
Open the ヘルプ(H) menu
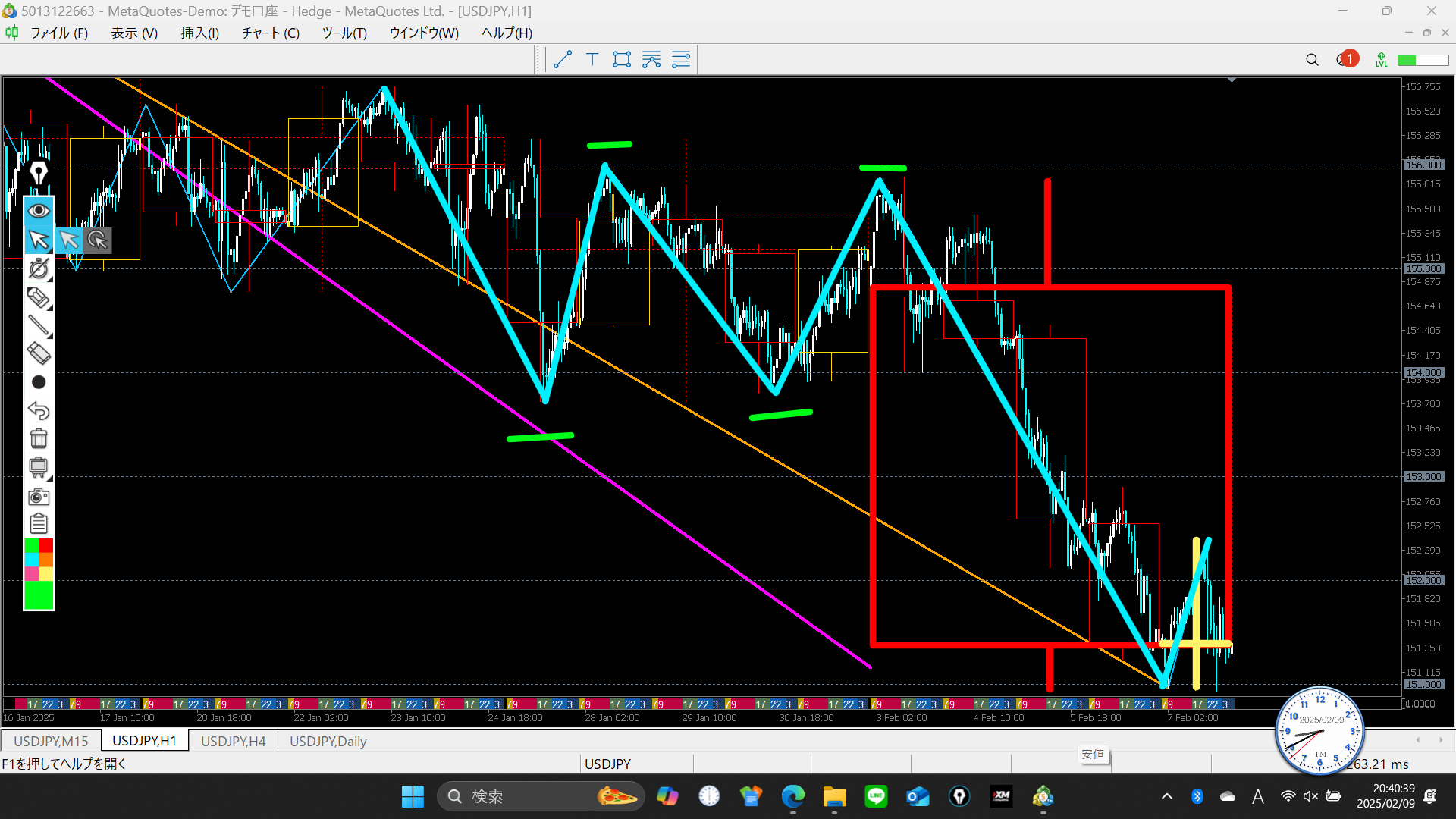(507, 33)
